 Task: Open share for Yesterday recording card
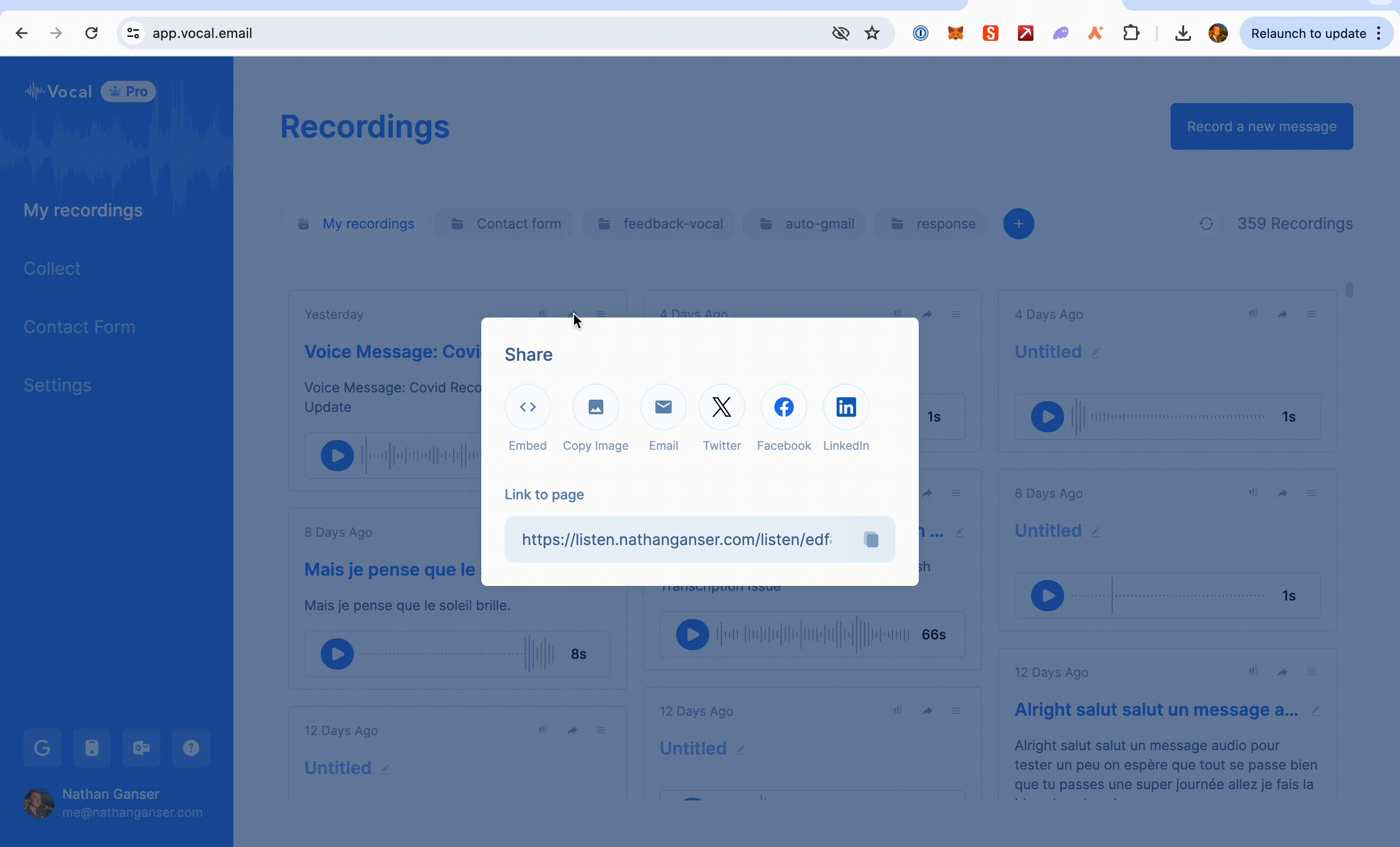(572, 315)
